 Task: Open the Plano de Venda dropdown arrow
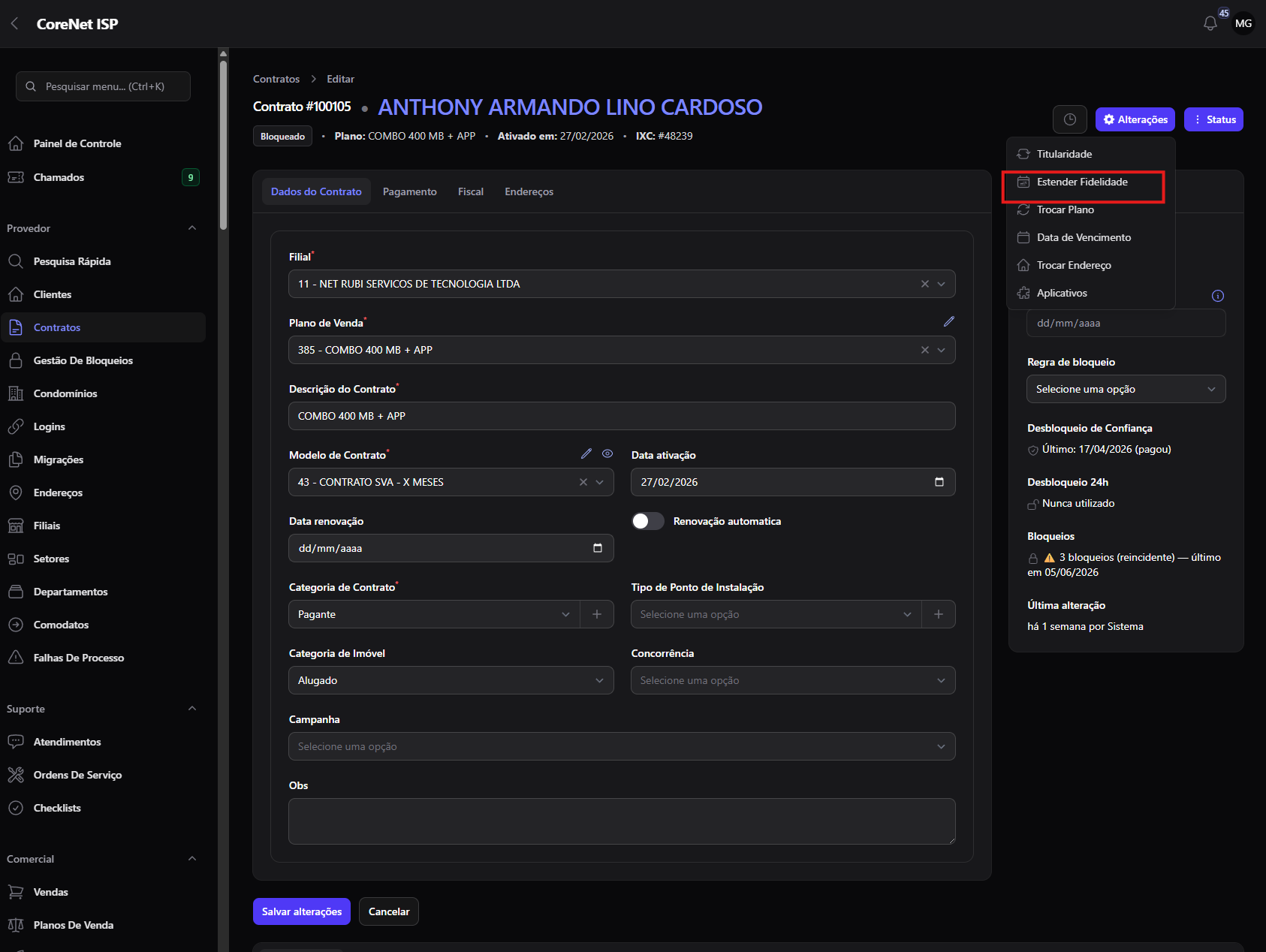[x=942, y=350]
